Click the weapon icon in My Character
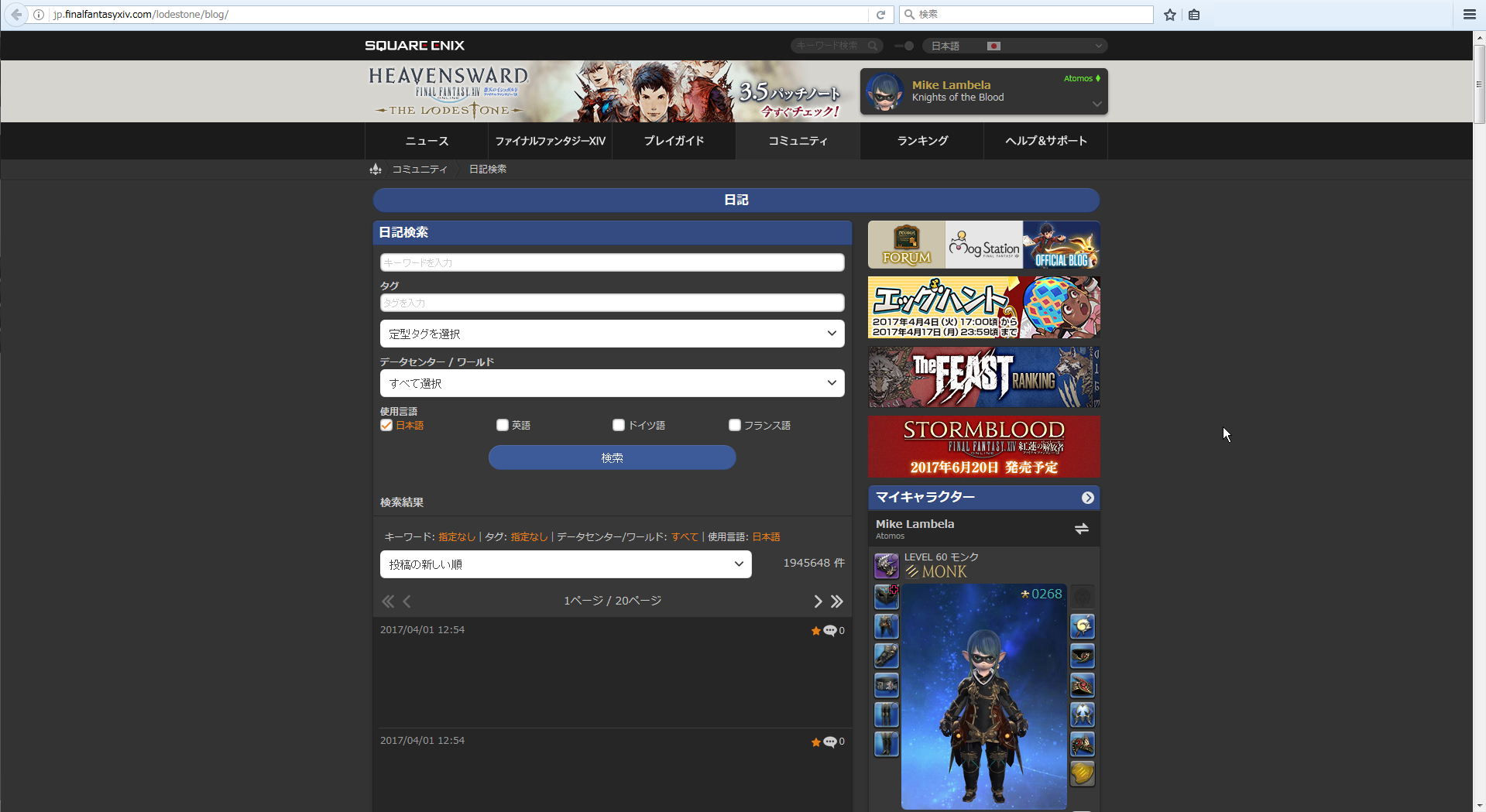The width and height of the screenshot is (1486, 812). click(x=887, y=566)
